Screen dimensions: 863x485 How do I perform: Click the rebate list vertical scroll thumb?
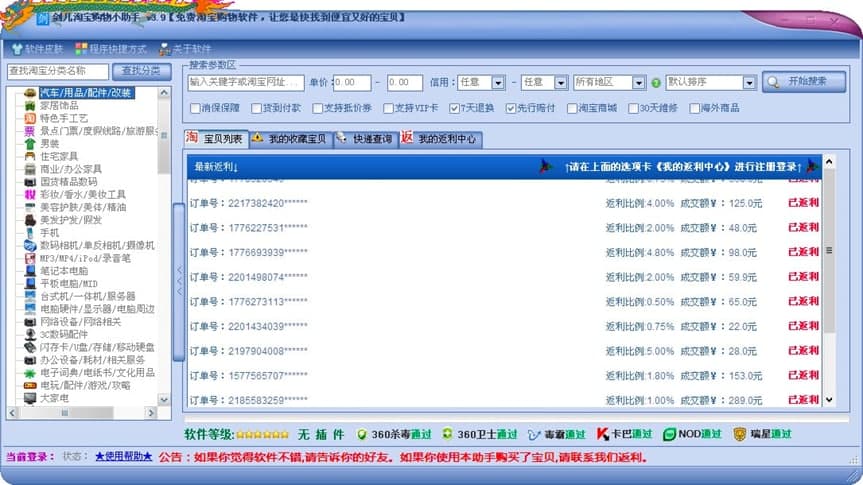click(829, 250)
